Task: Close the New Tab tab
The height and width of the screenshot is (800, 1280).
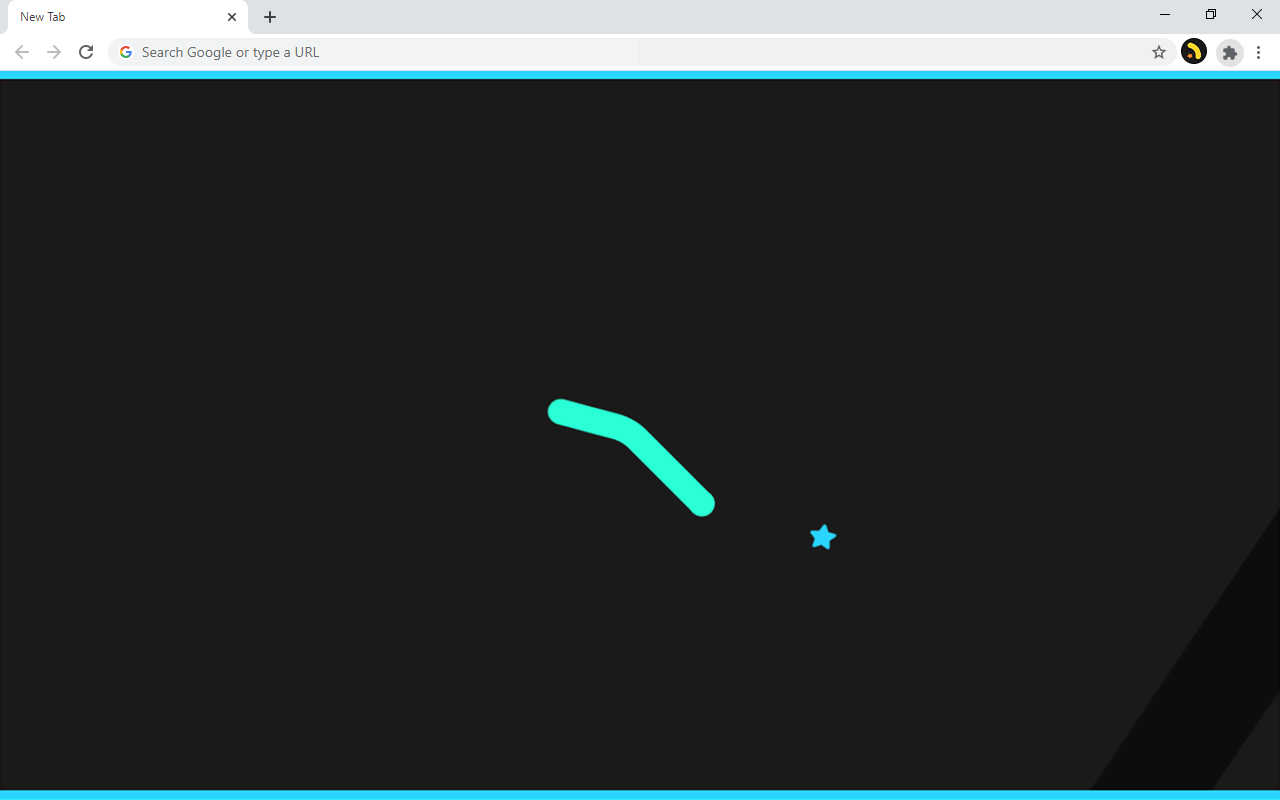Action: pyautogui.click(x=231, y=17)
